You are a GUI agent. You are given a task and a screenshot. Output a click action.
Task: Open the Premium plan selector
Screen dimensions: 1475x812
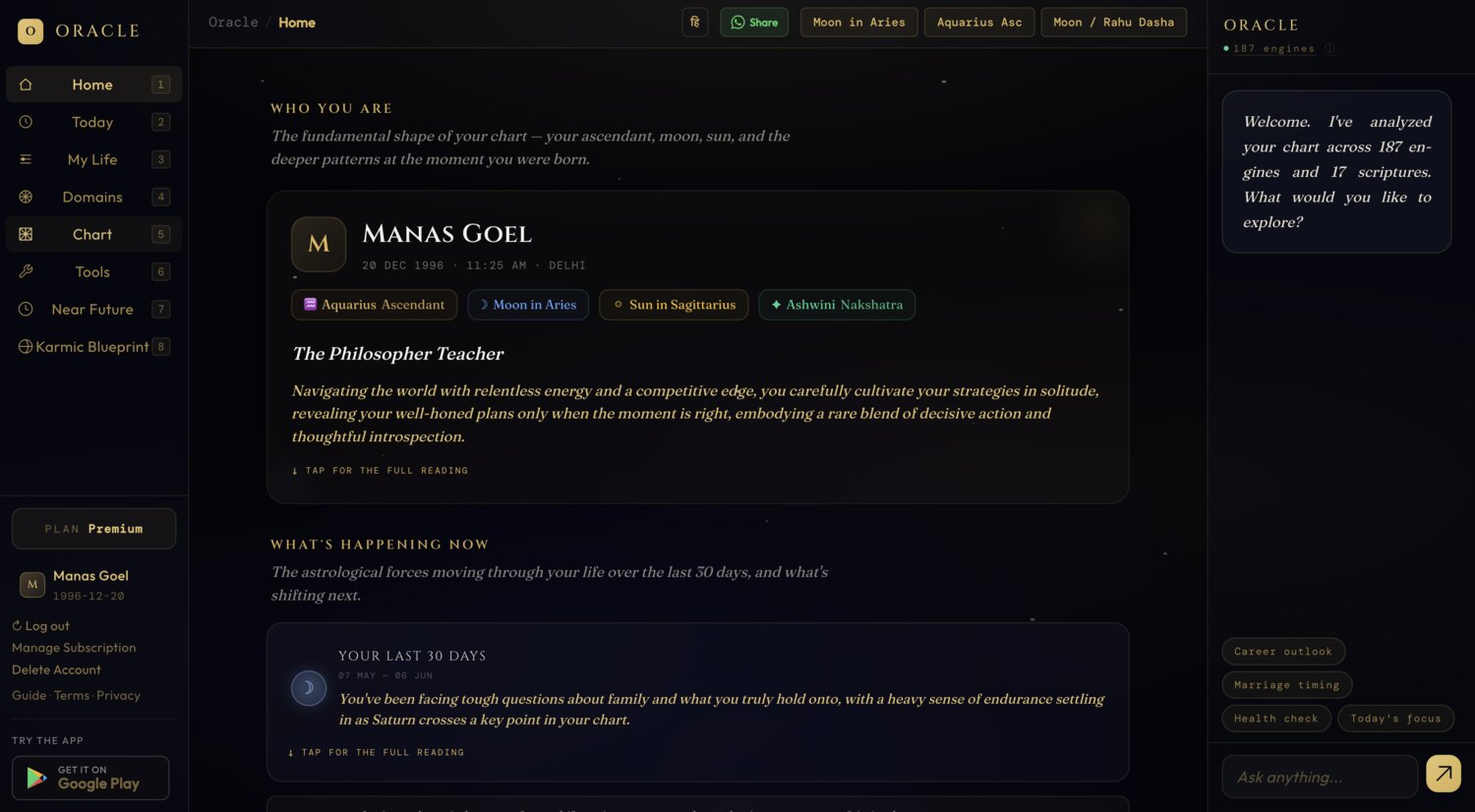(93, 529)
